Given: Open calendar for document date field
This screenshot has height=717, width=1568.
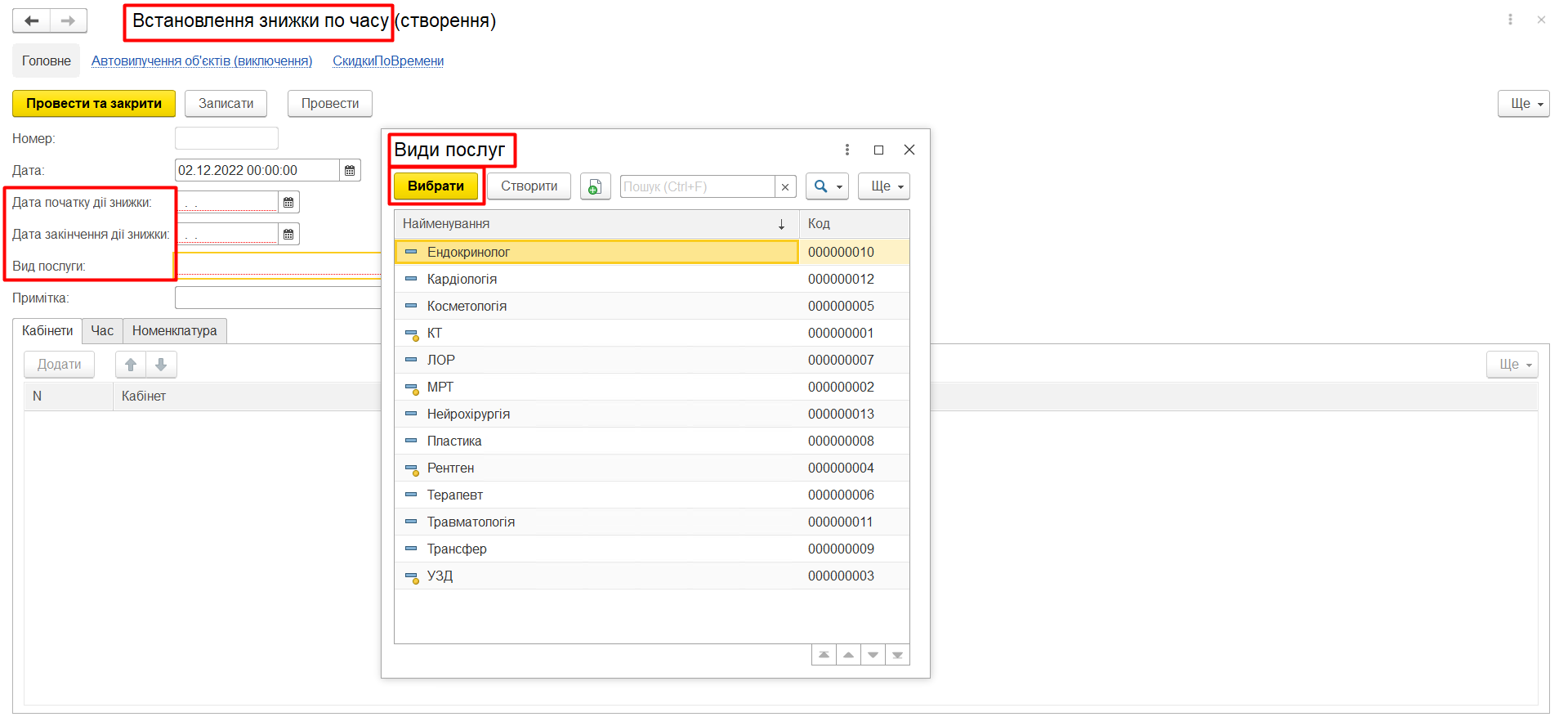Looking at the screenshot, I should tap(350, 171).
